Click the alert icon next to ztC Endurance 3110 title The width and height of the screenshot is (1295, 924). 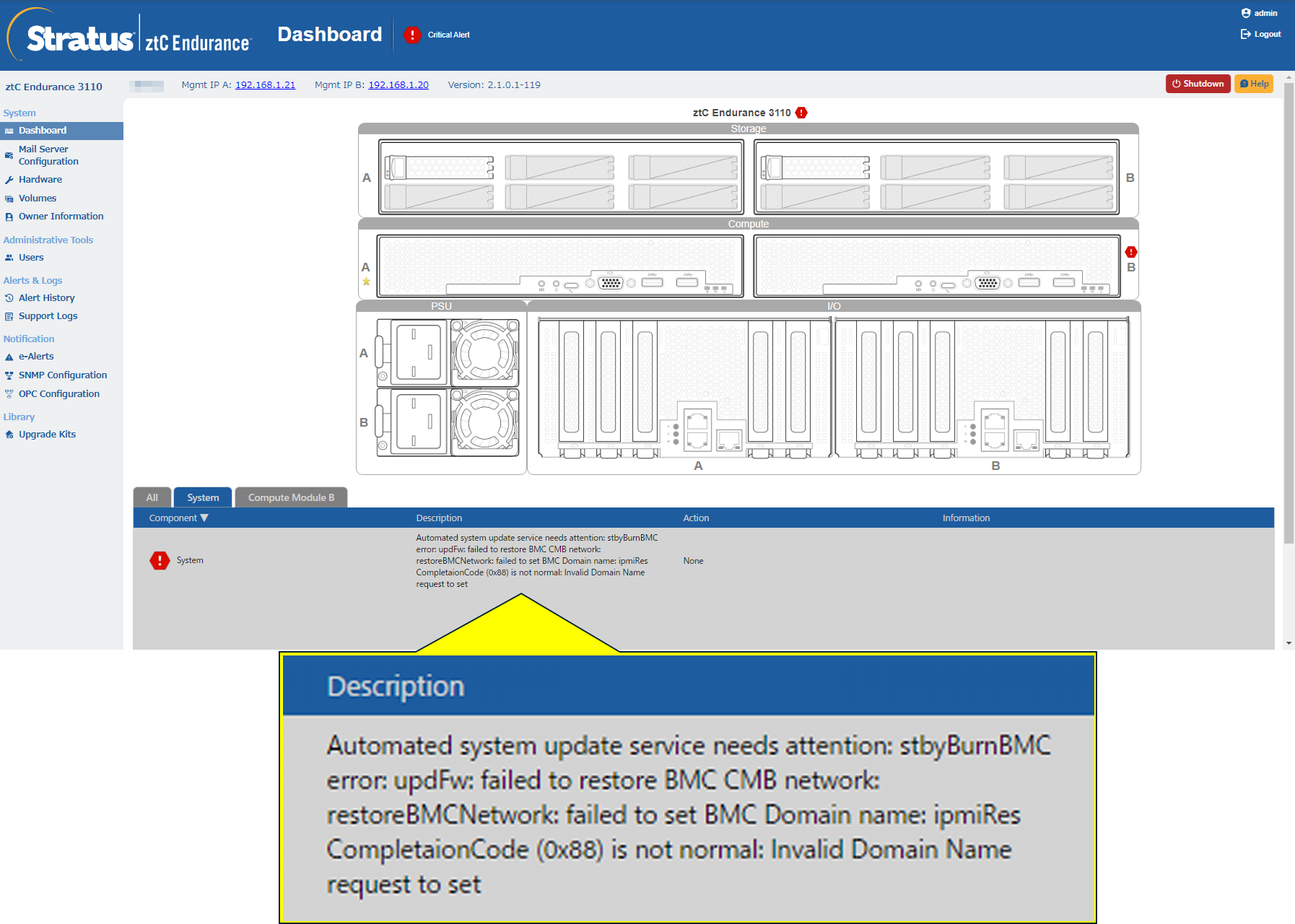[801, 113]
